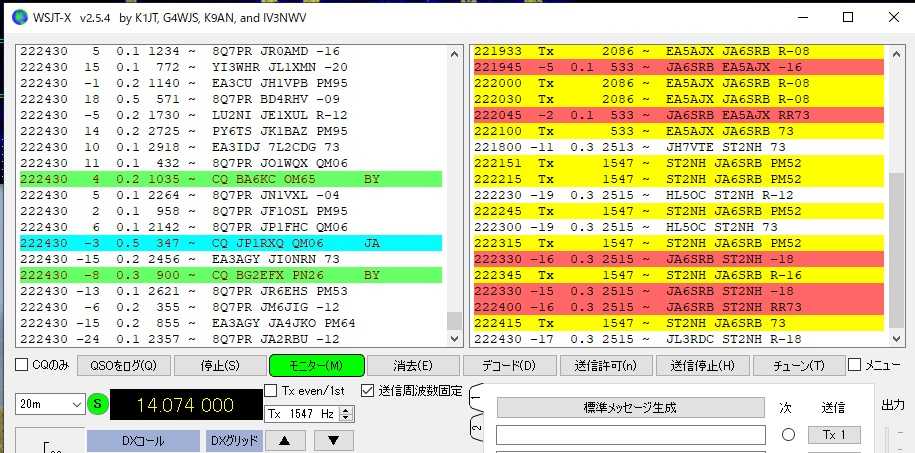The width and height of the screenshot is (915, 453).
Task: Toggle the green モニター(M) button
Action: 317,366
